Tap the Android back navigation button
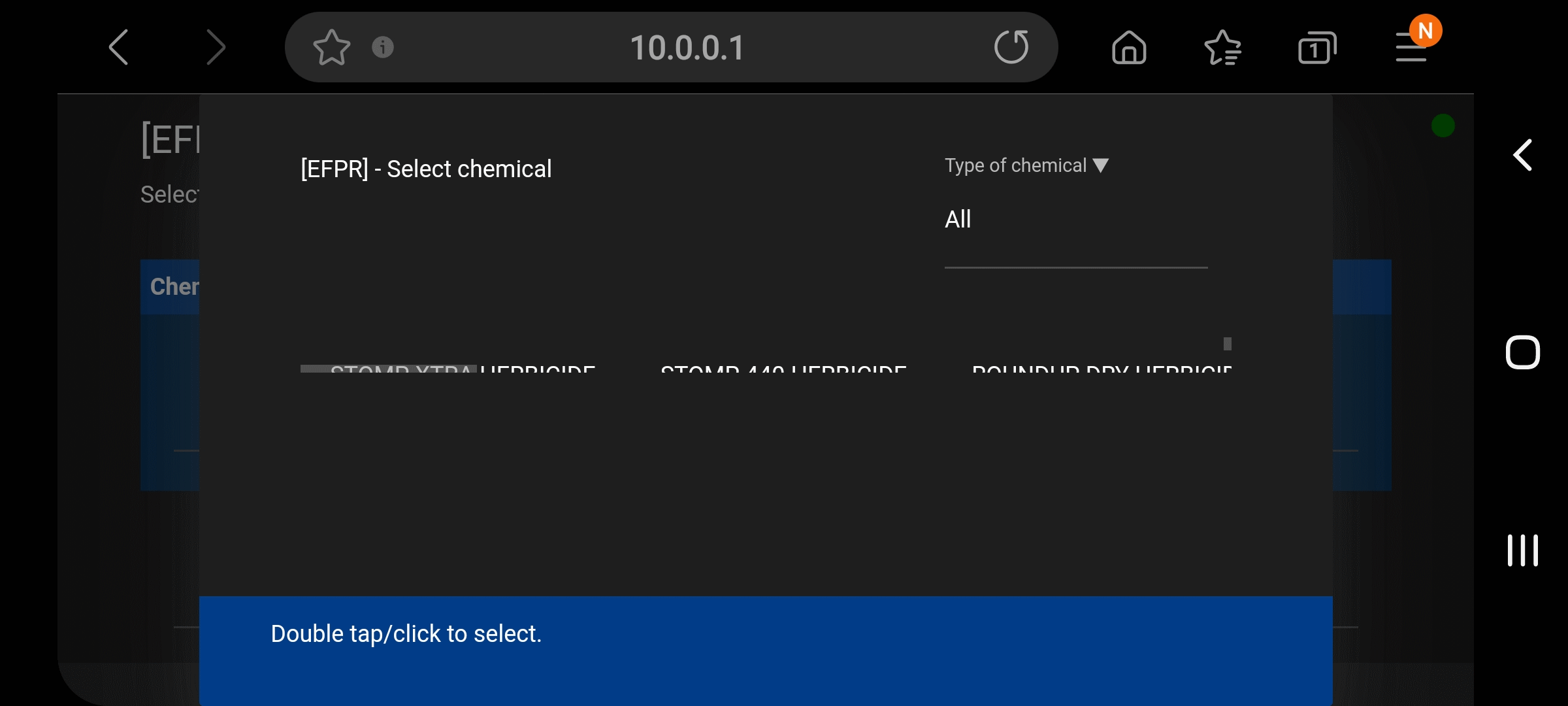This screenshot has width=1568, height=706. pos(1523,156)
